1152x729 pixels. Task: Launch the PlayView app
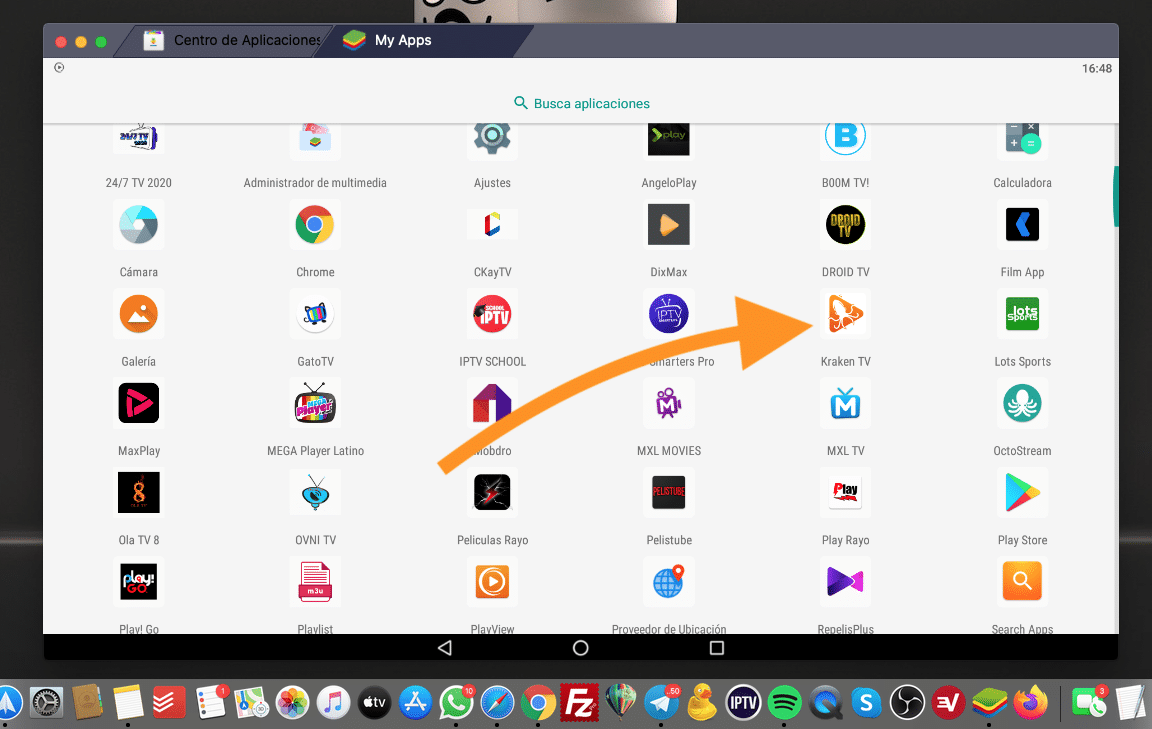pyautogui.click(x=492, y=581)
